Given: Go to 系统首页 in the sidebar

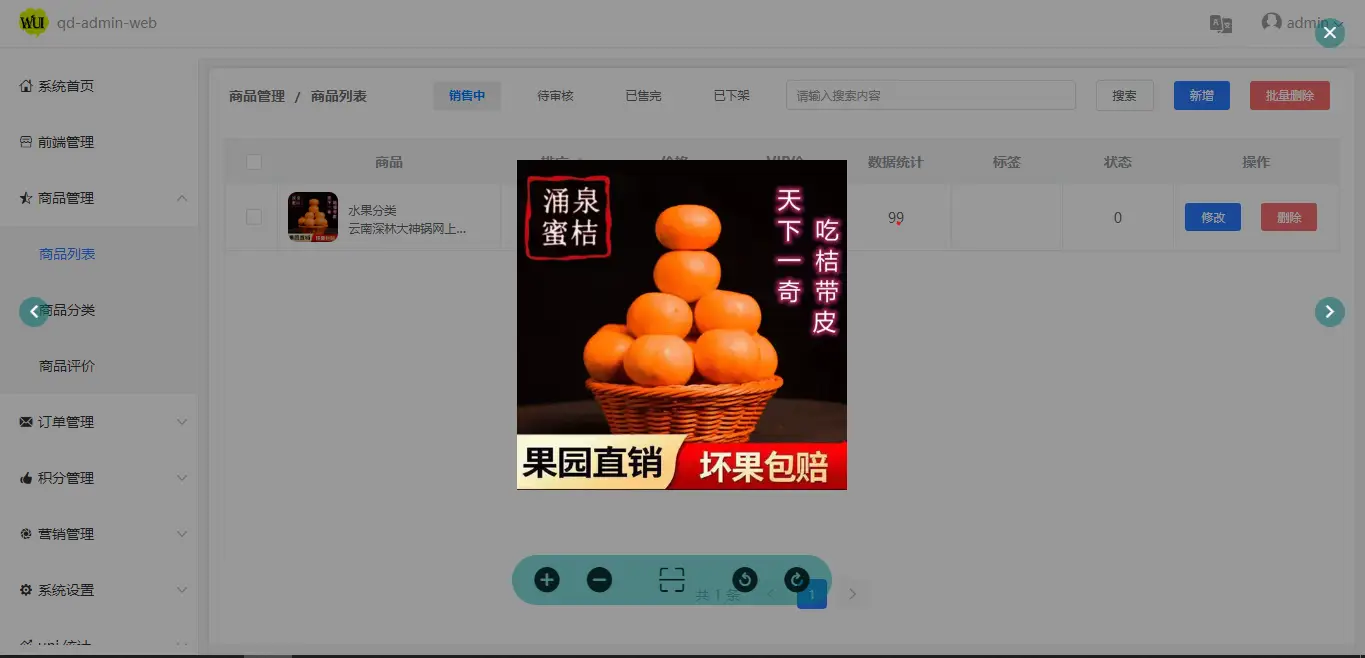Looking at the screenshot, I should point(98,86).
